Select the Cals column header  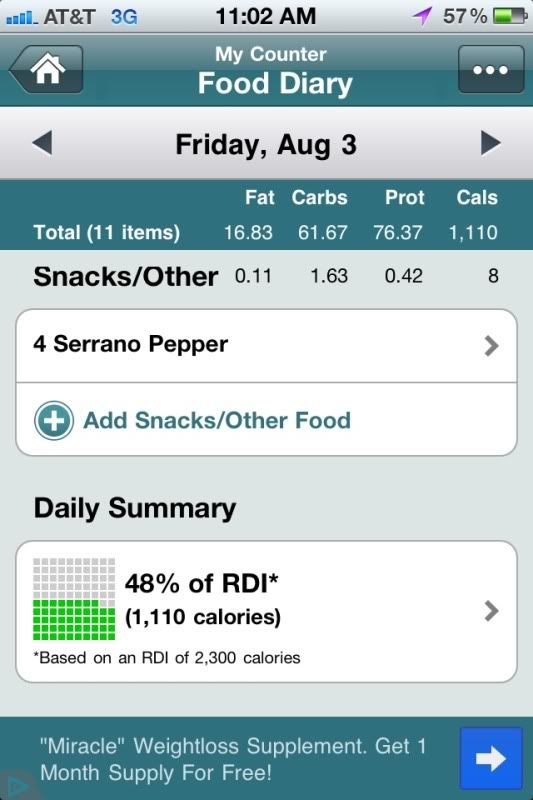(477, 197)
